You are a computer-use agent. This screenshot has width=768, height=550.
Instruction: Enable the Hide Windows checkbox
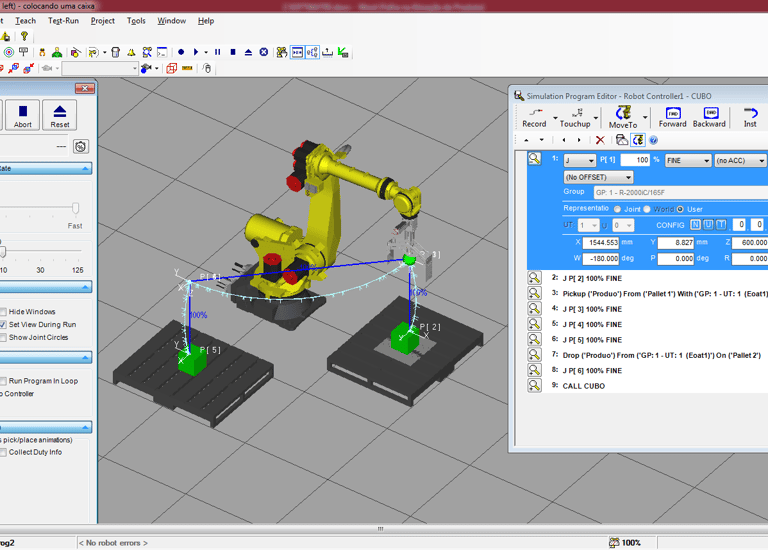[x=3, y=312]
